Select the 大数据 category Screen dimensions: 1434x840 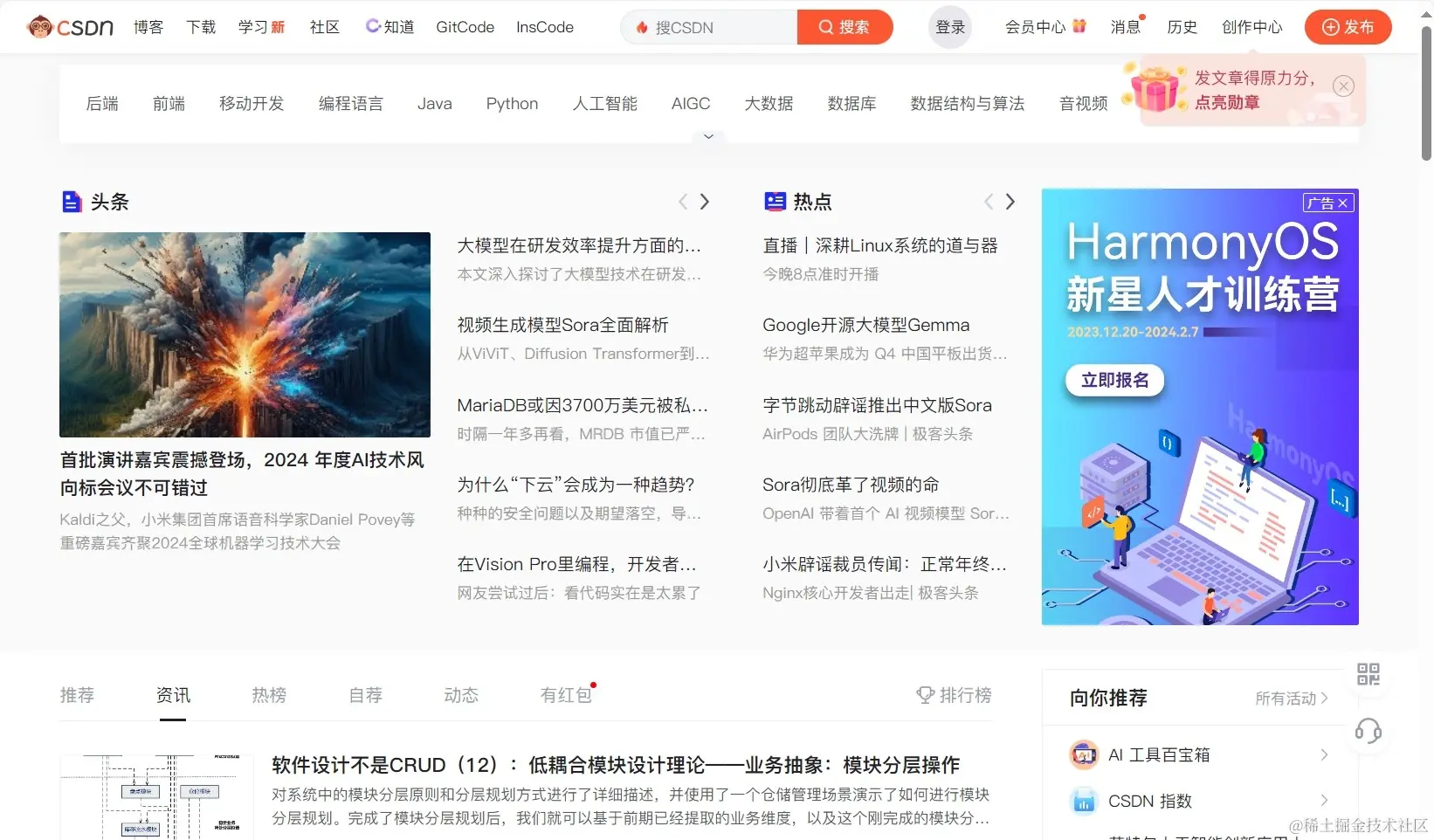tap(769, 104)
